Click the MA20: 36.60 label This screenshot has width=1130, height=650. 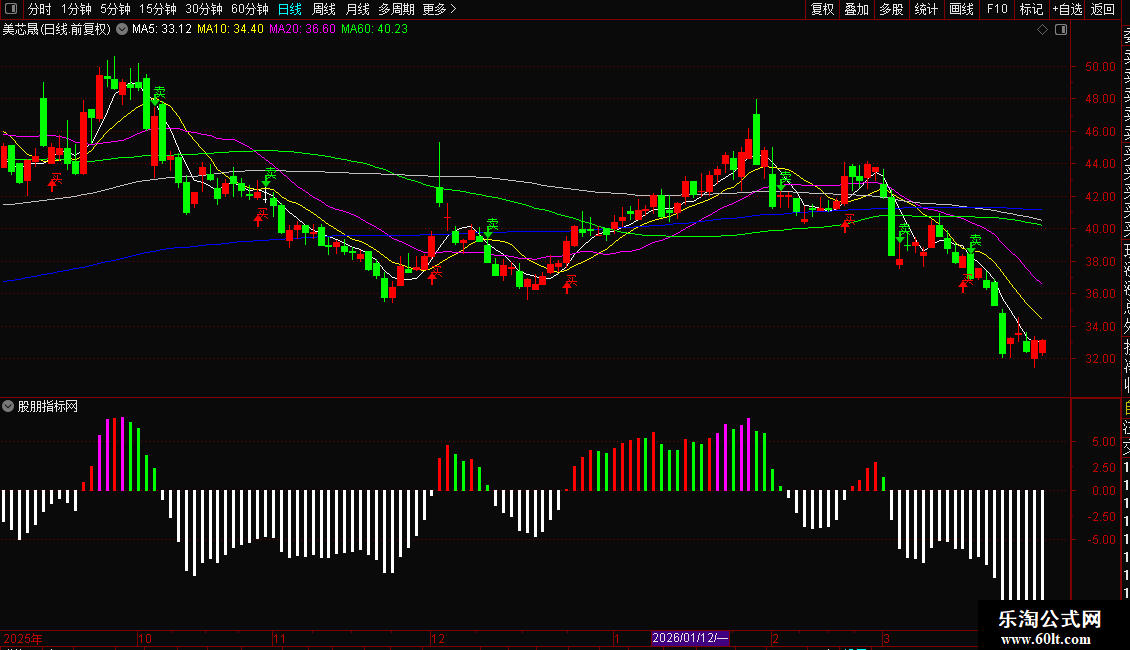[x=303, y=30]
